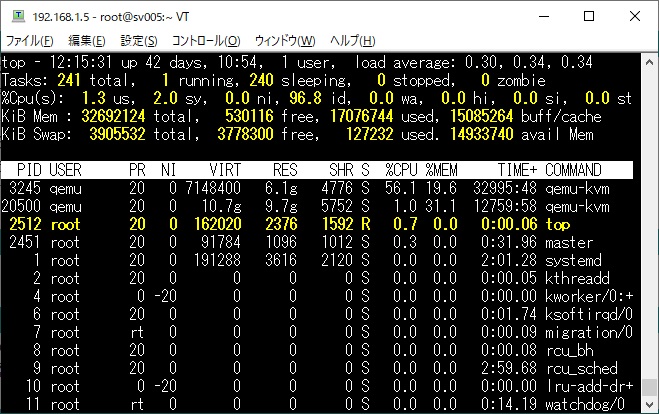Click the 17076744 used memory value
Screen dimensions: 659x414
361,116
